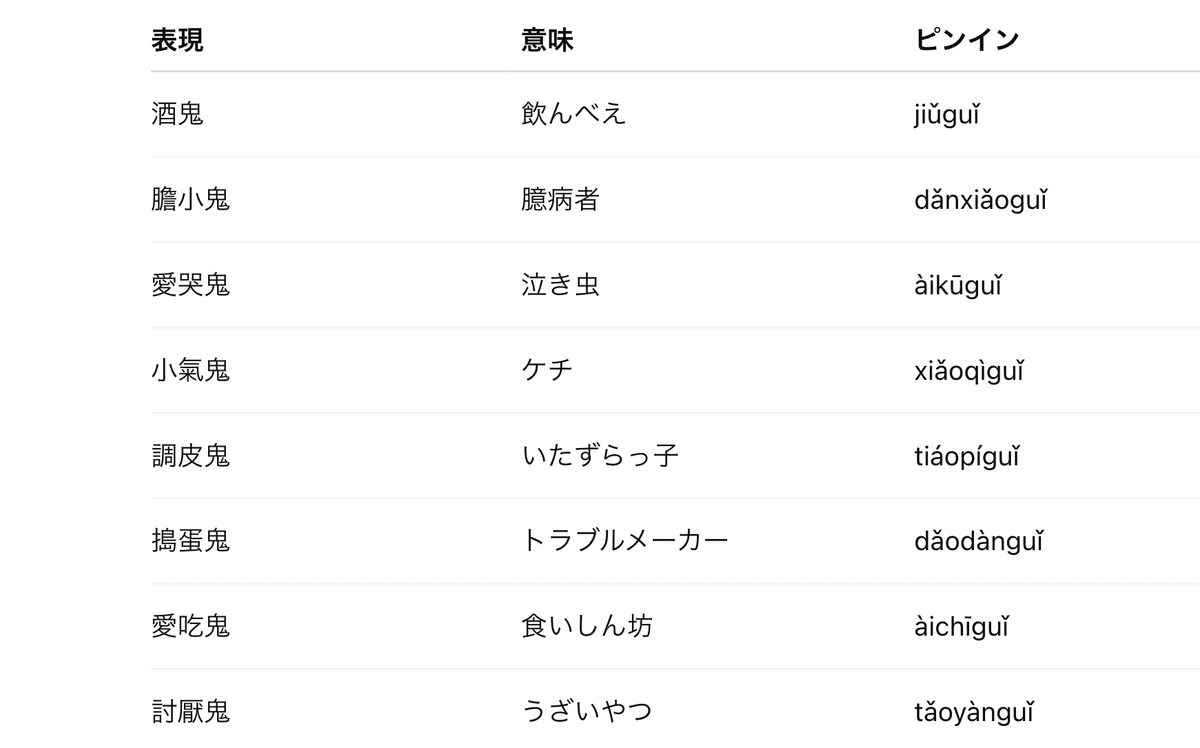Select the 泣き虫 meaning cell

560,285
